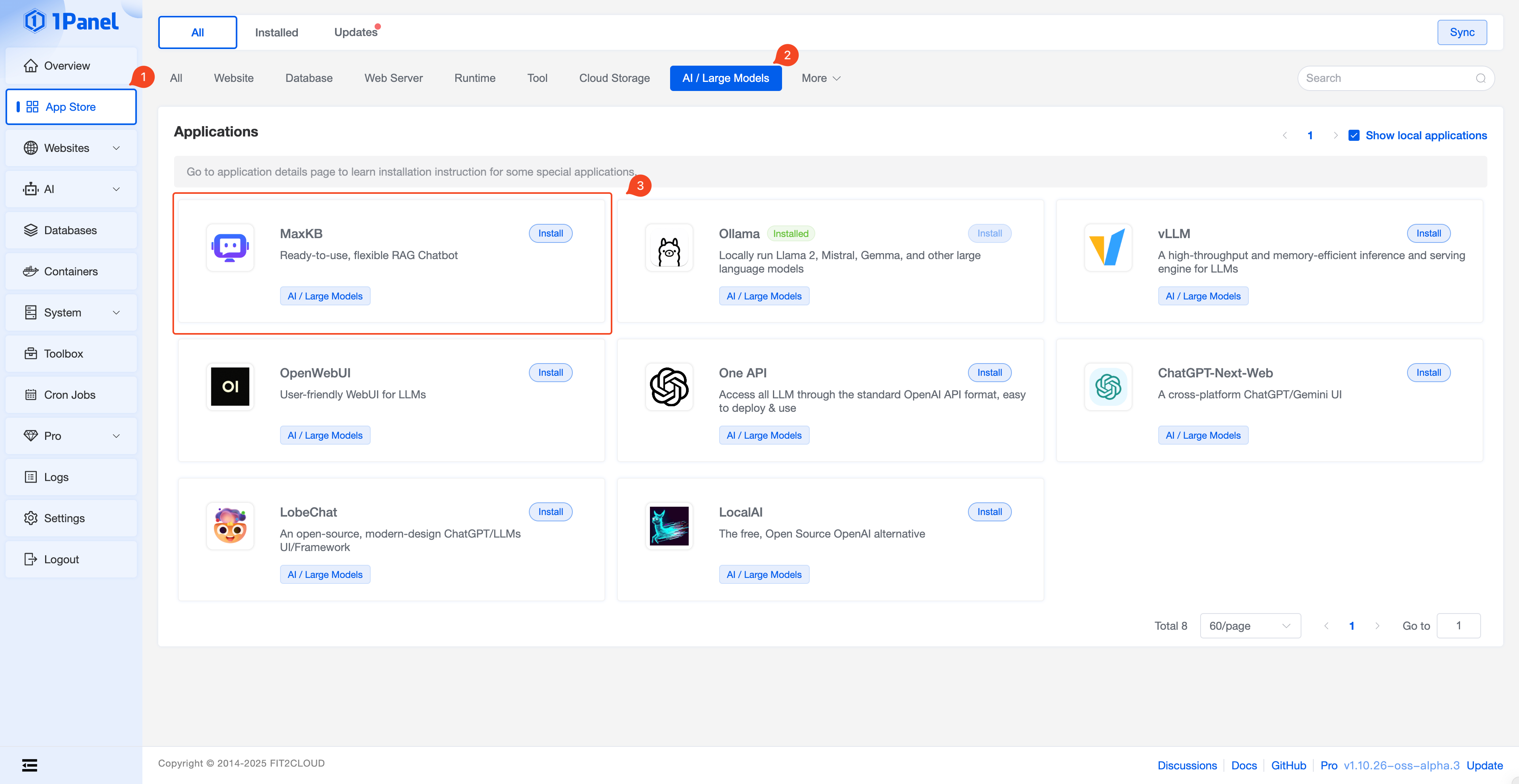Install the LocalAI application
Screen dimensions: 1519x784
point(989,512)
